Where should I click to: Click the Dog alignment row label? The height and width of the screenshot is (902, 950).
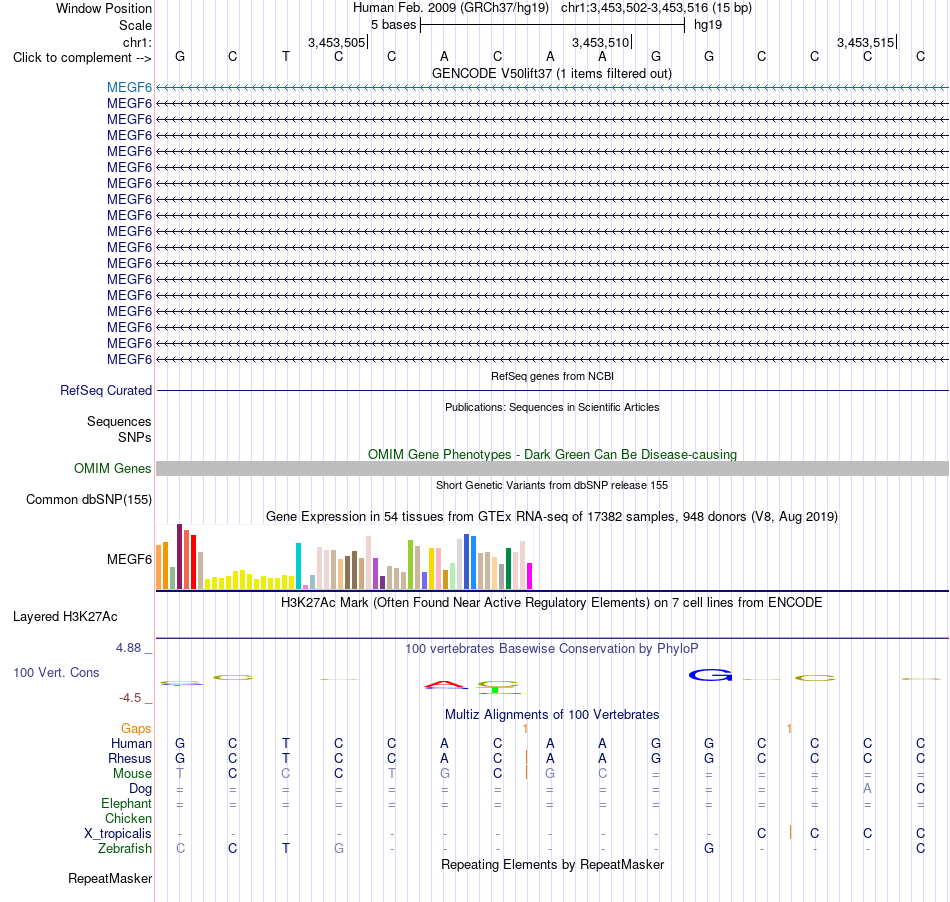coord(140,789)
